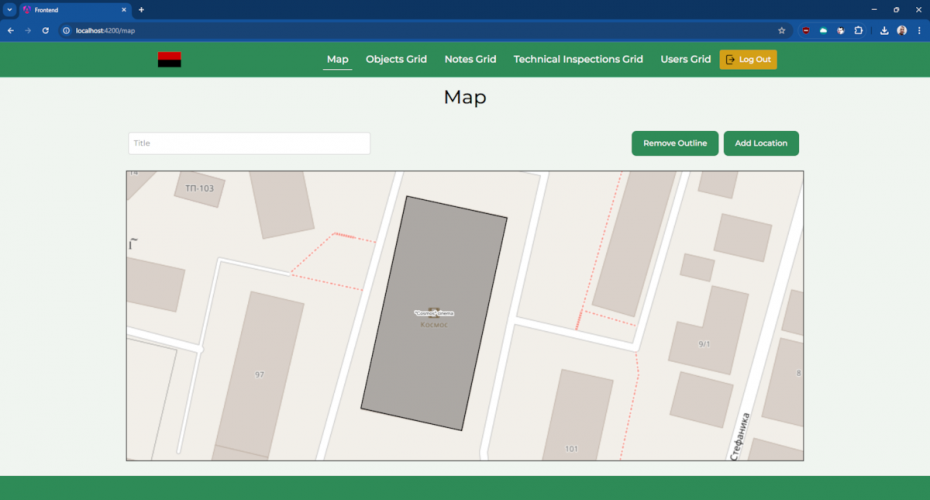This screenshot has width=930, height=500.
Task: Reload the page in the browser
Action: 45,31
